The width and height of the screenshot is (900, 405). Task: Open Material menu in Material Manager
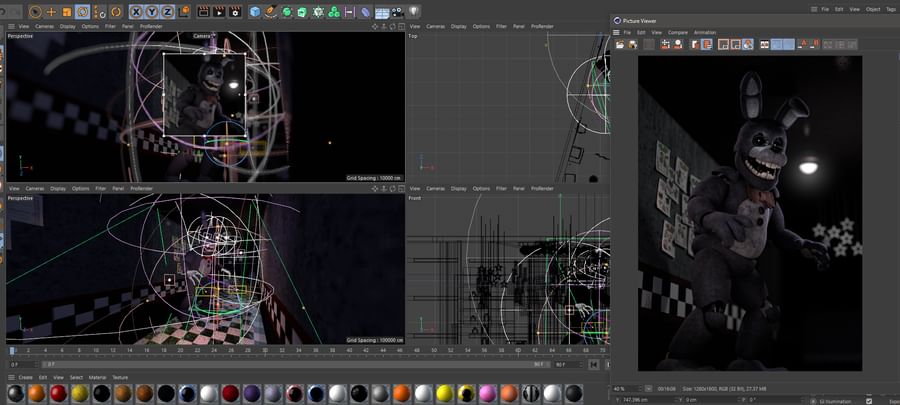[x=97, y=377]
